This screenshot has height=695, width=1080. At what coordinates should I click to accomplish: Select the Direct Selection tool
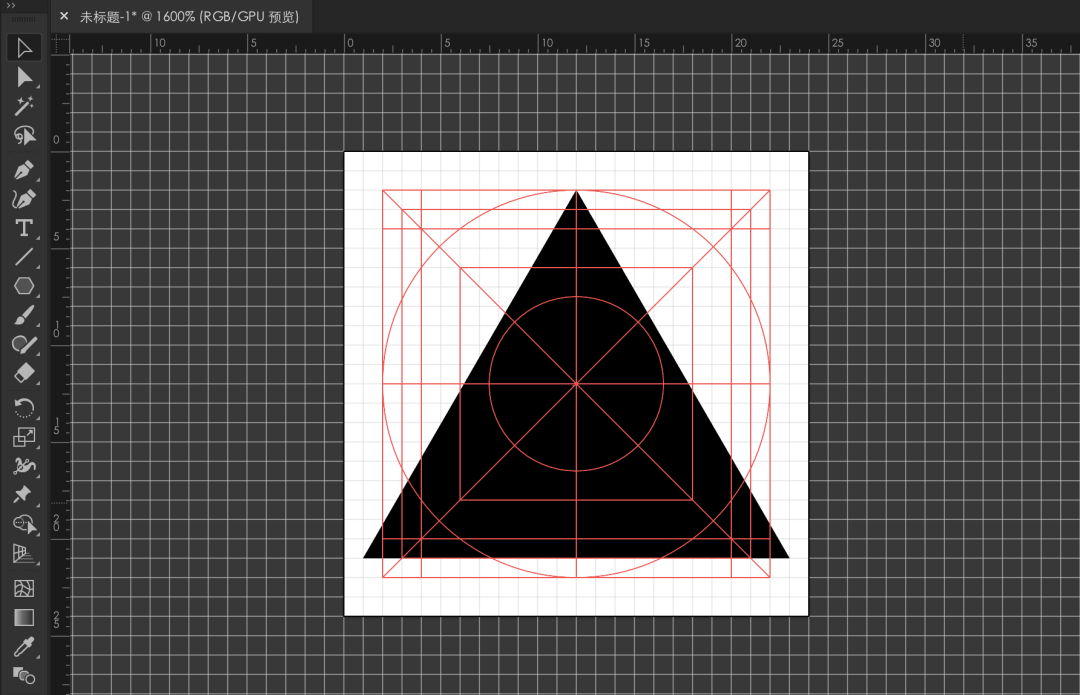coord(23,77)
